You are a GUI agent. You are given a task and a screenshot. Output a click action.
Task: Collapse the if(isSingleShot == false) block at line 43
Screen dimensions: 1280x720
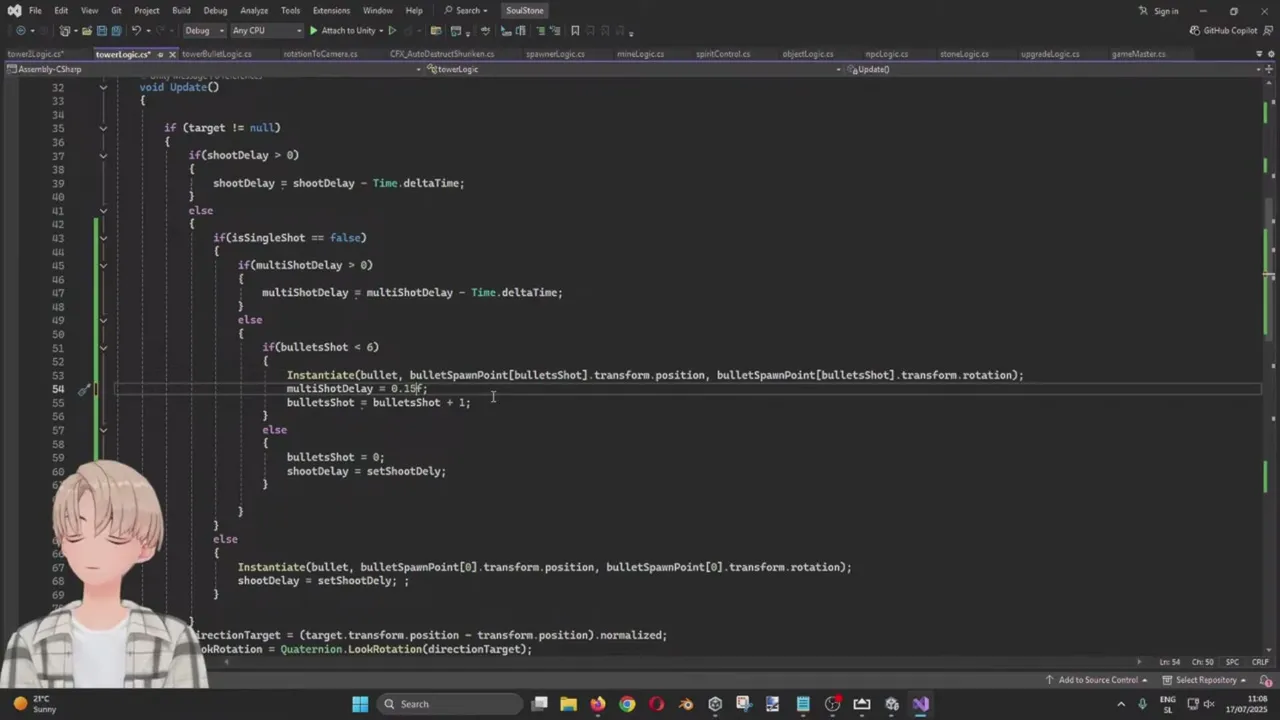pos(103,238)
